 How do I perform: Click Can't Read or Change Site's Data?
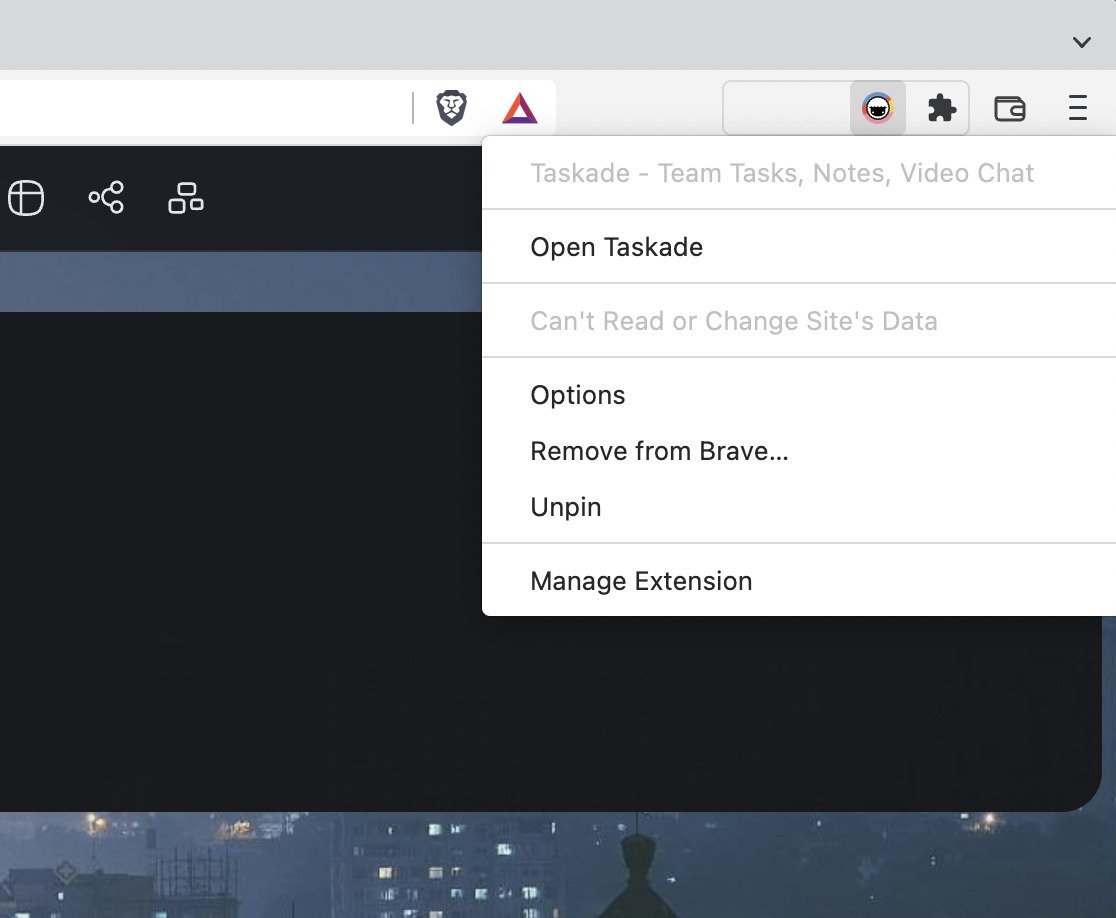pos(734,321)
